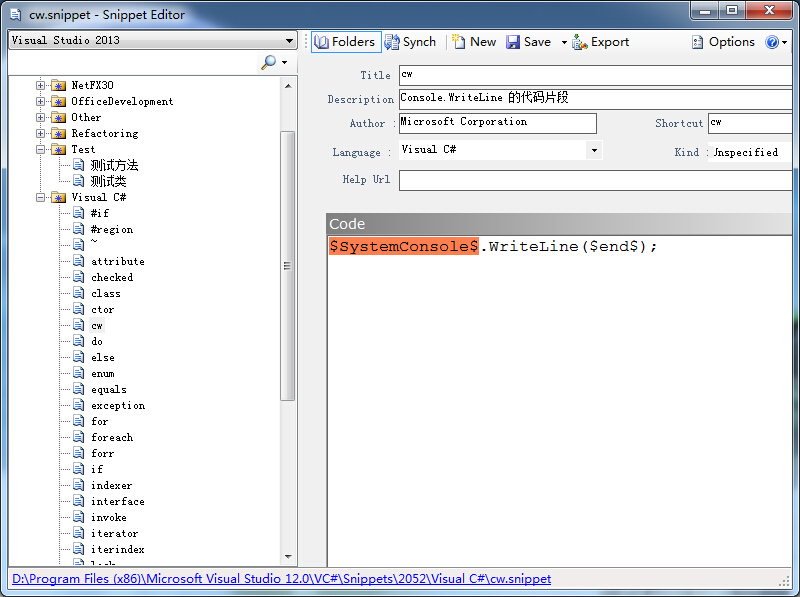Click the for snippet file icon

coord(79,421)
